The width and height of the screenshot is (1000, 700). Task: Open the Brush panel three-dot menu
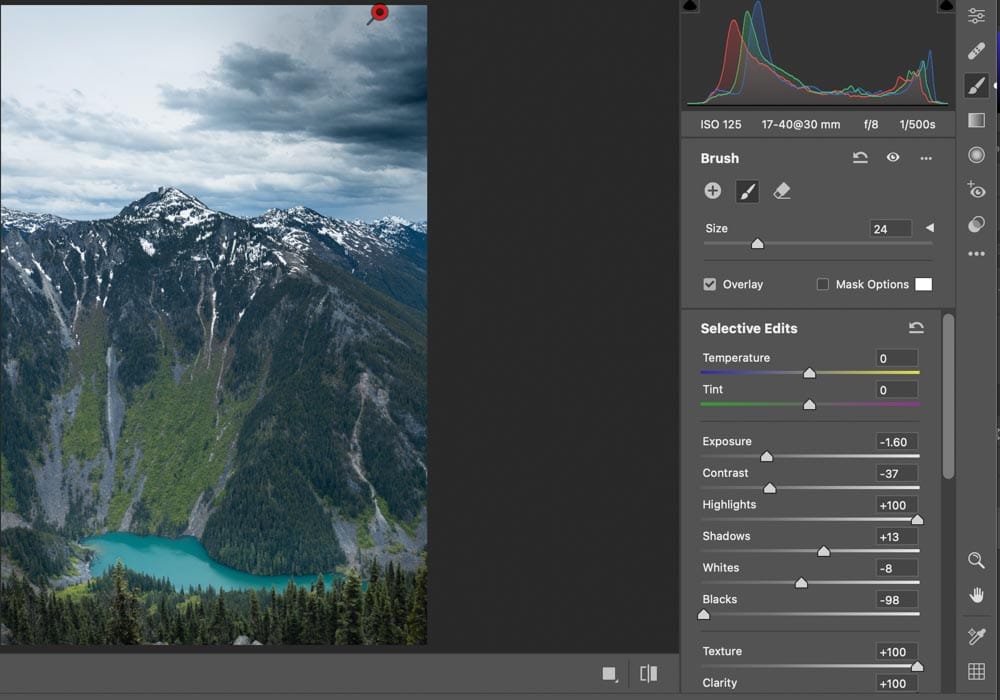(x=926, y=158)
